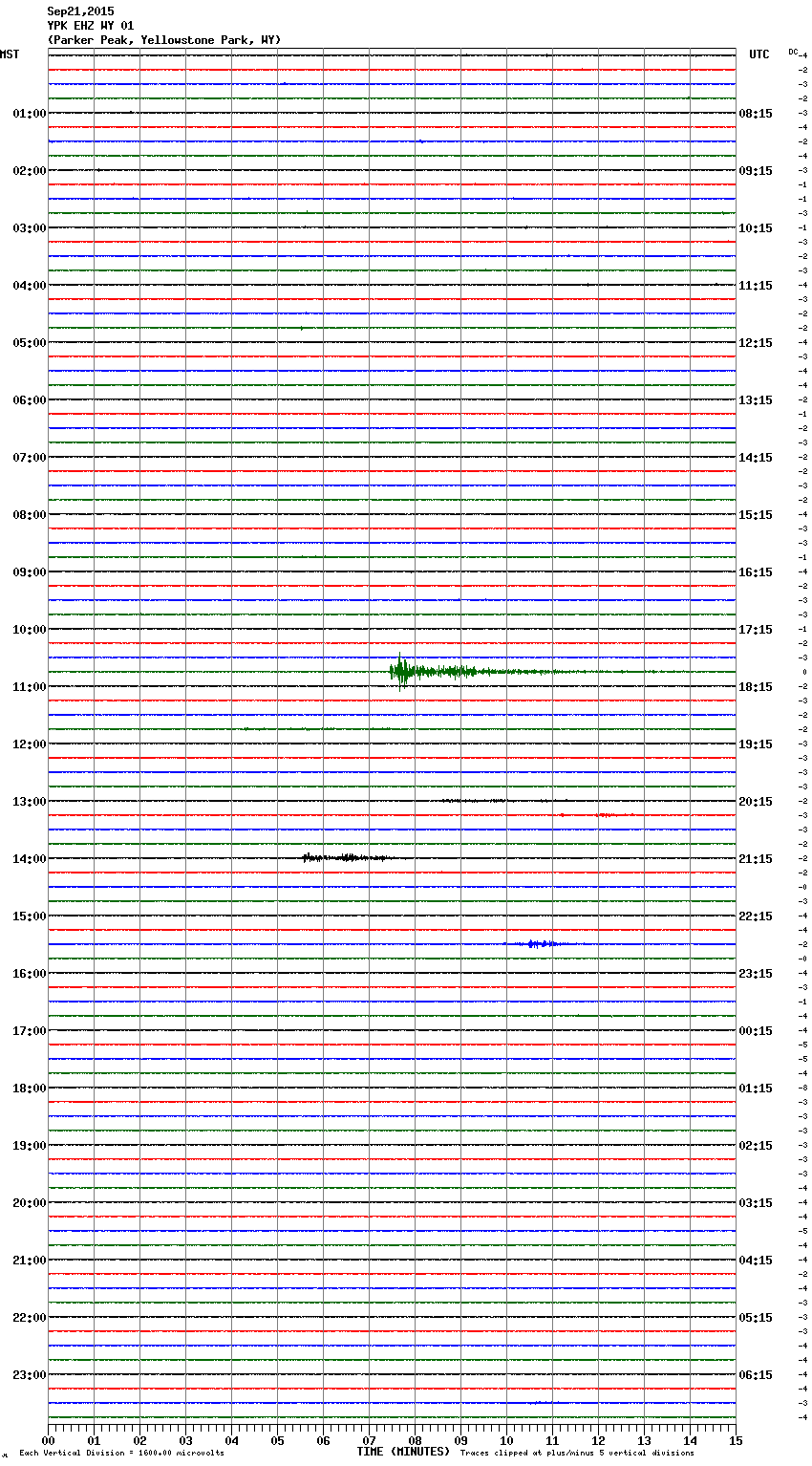This screenshot has height=1466, width=812.
Task: Click the 06:15 UTC time label
Action: click(756, 1375)
